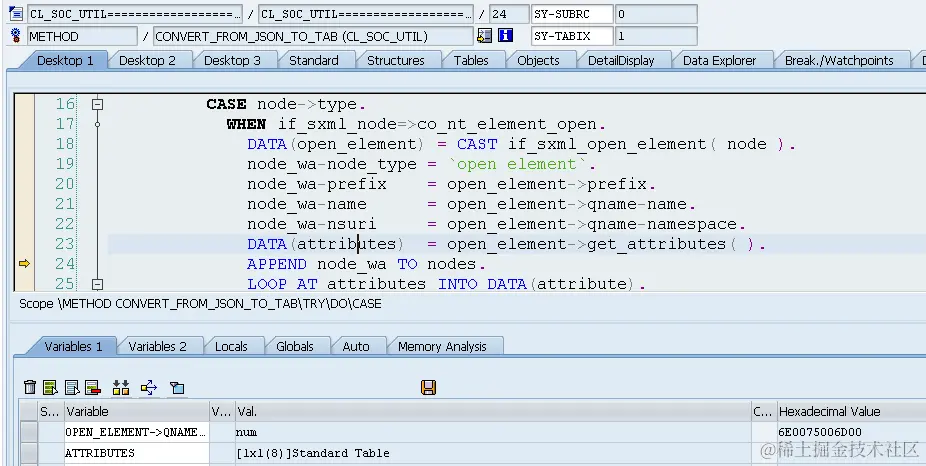The width and height of the screenshot is (926, 466).
Task: Click the trash delete icon in variables toolbar
Action: pos(30,387)
